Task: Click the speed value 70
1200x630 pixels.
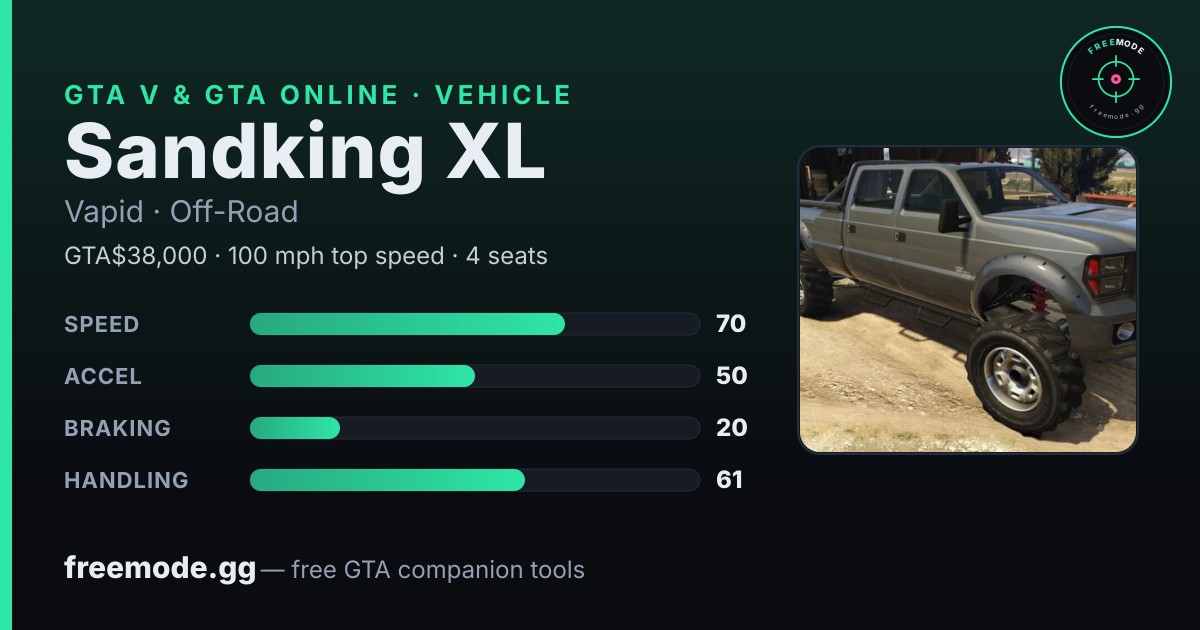Action: [731, 324]
